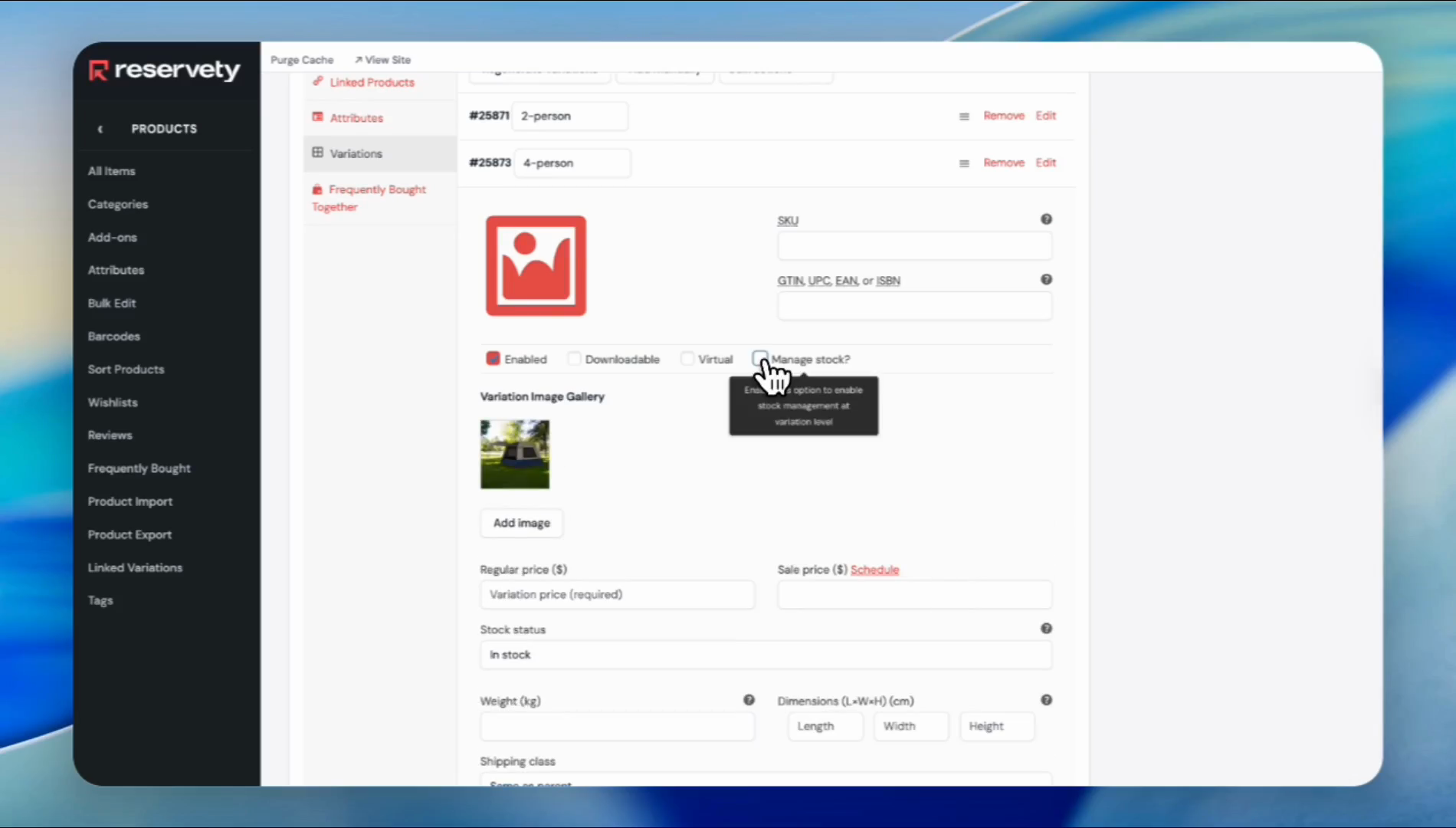Screen dimensions: 1456x828
Task: Uncheck the Enabled checkbox
Action: coord(493,359)
